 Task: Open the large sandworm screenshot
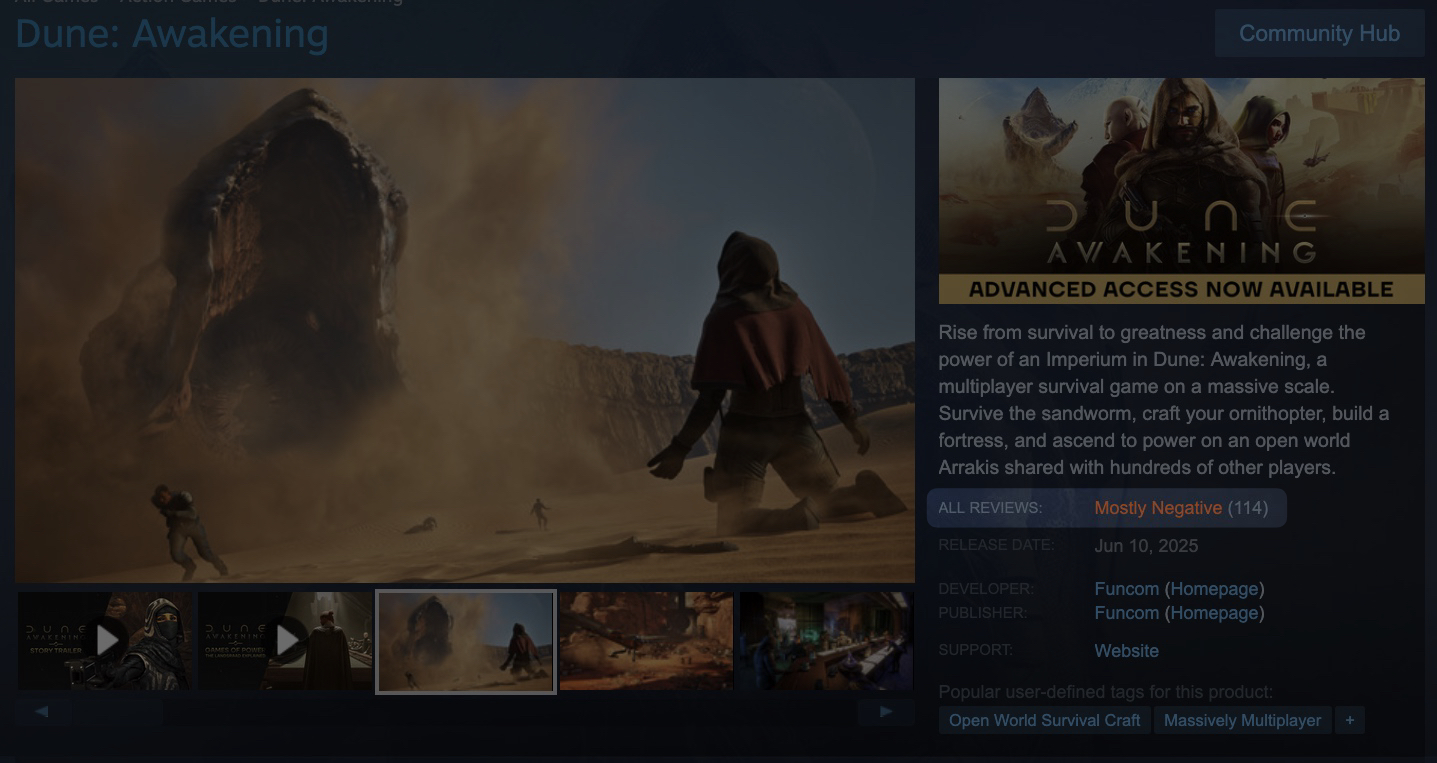(465, 330)
